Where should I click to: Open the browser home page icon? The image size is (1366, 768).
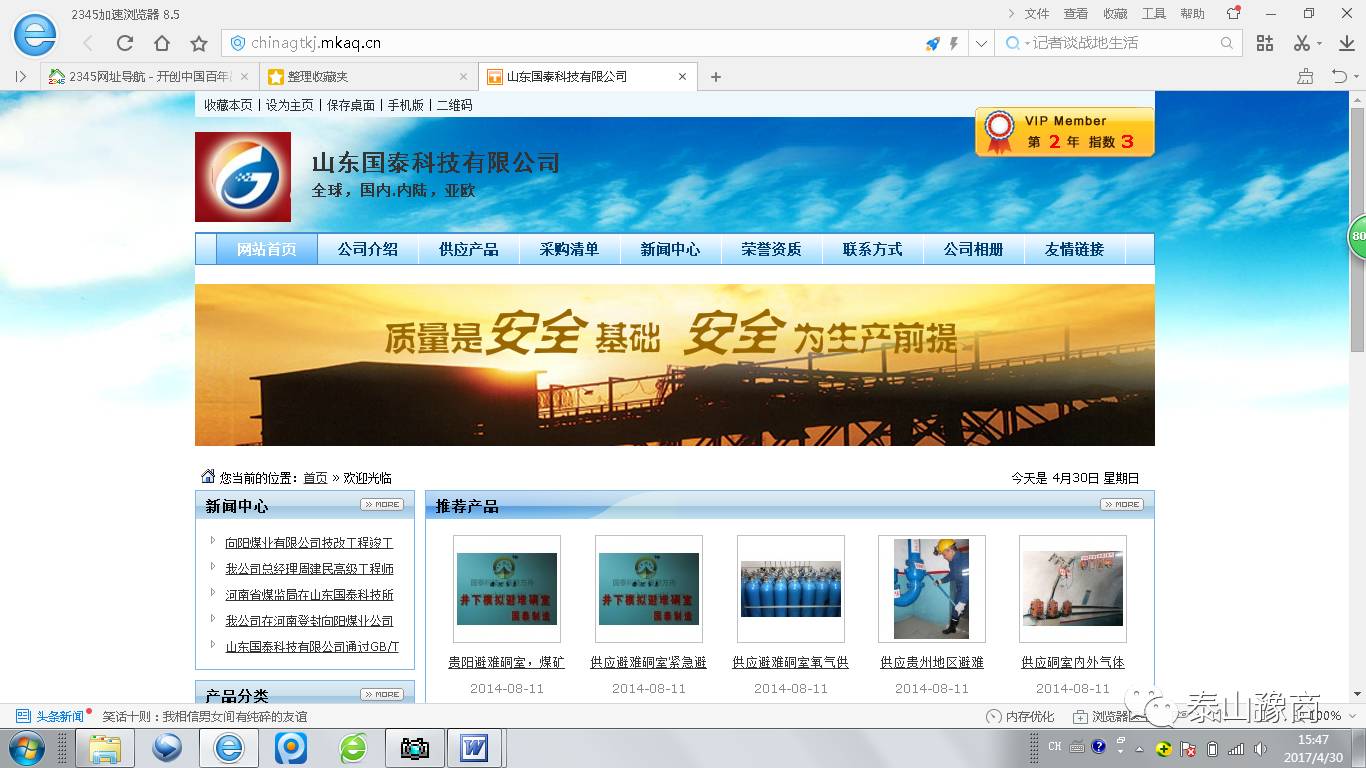pyautogui.click(x=162, y=43)
